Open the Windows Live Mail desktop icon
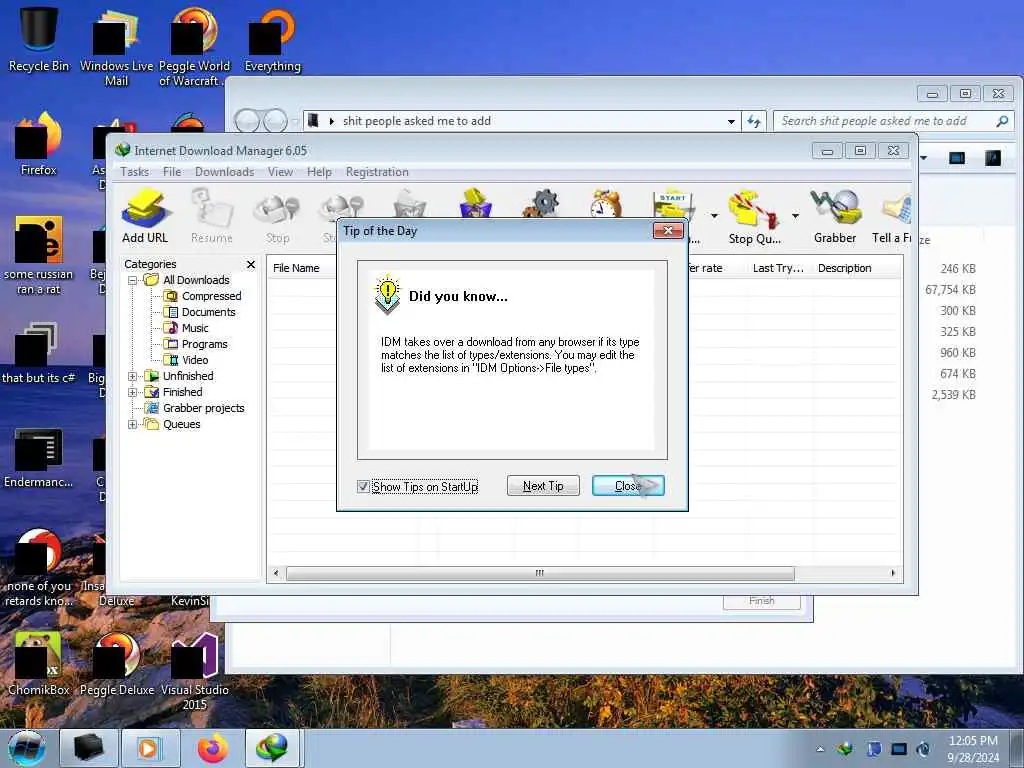 tap(116, 47)
